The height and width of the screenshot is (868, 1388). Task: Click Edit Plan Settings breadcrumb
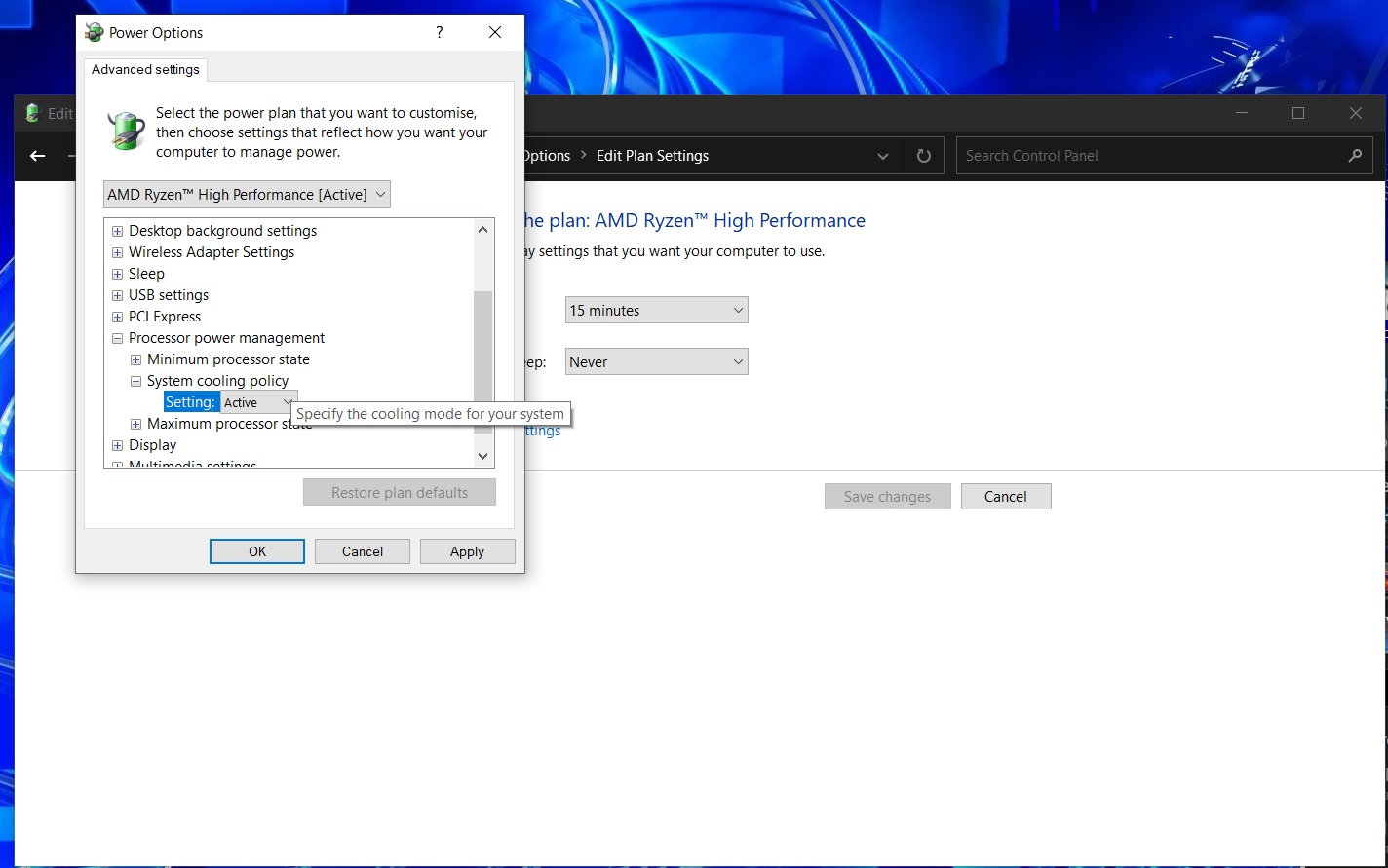(652, 156)
